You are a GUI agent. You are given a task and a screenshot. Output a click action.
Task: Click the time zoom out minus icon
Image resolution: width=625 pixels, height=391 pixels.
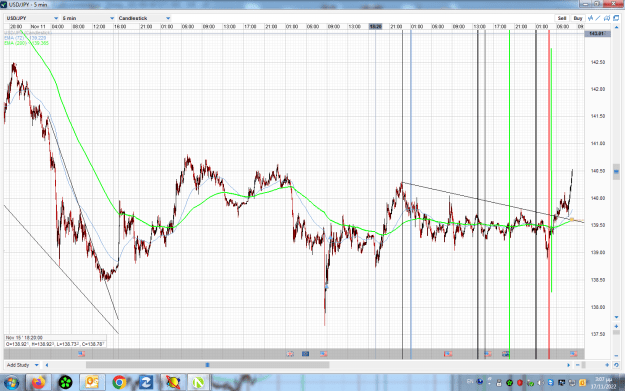(x=578, y=365)
